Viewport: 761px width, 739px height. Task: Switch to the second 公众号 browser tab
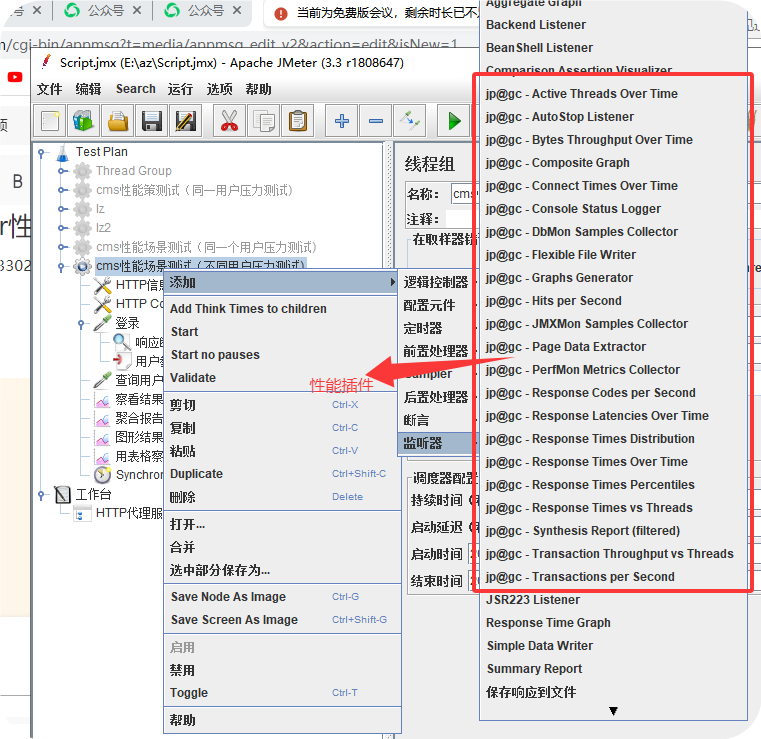(x=201, y=11)
